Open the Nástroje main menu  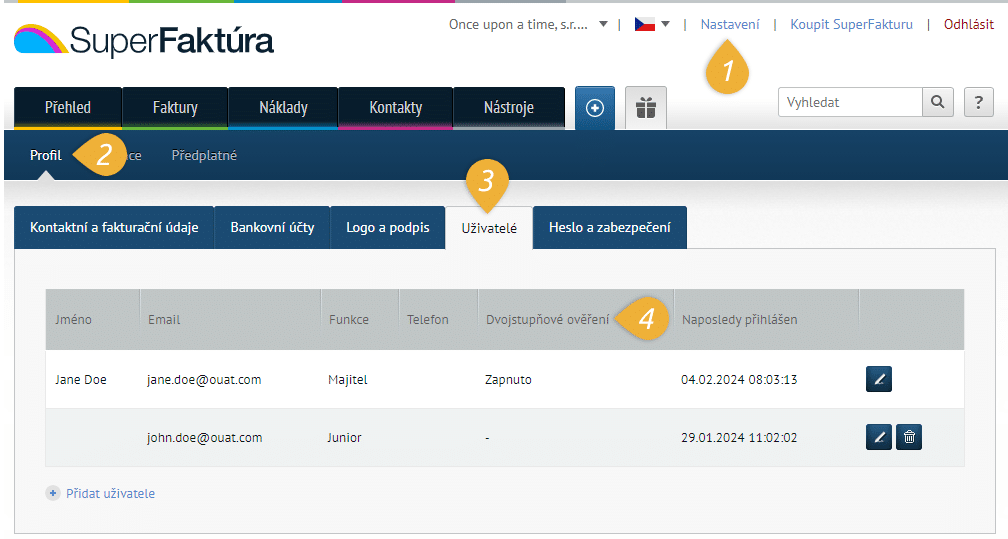click(508, 108)
